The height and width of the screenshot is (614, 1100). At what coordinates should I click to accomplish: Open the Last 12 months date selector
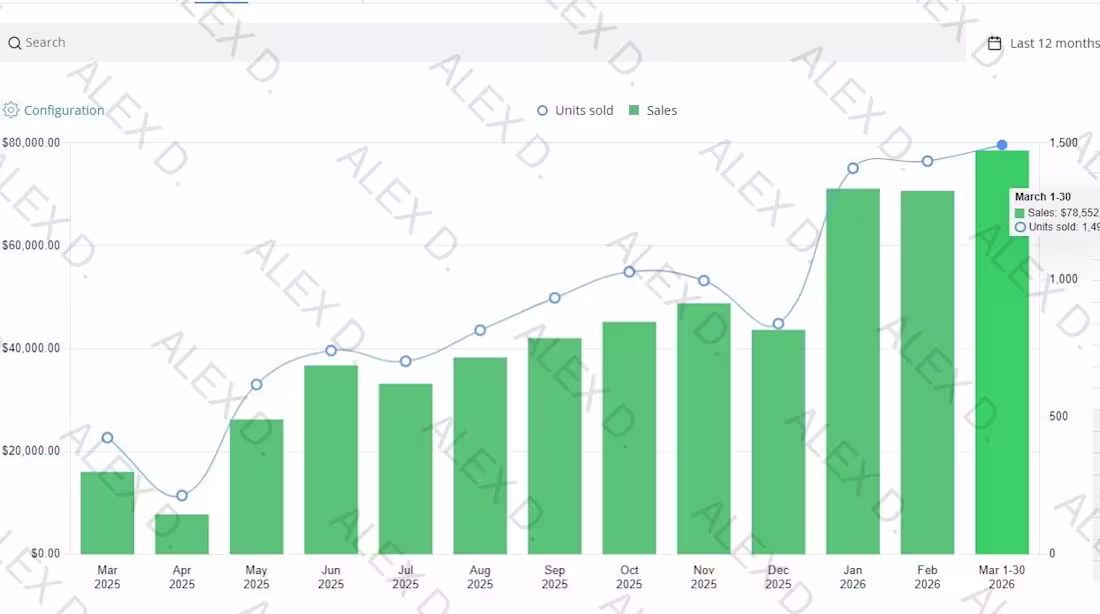(1043, 44)
